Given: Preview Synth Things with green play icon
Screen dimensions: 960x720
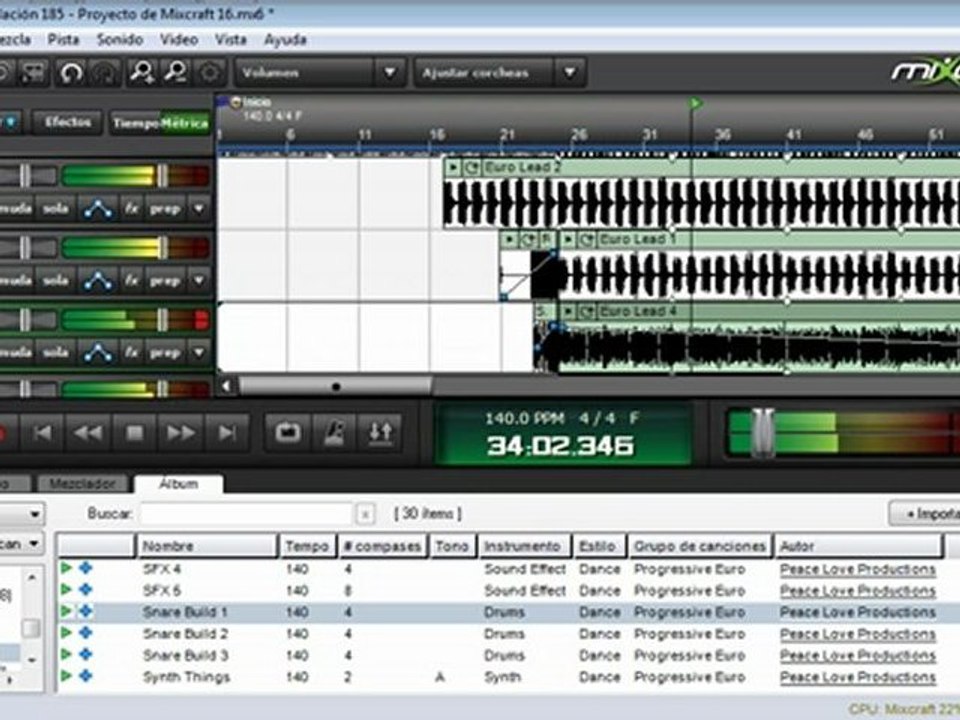Looking at the screenshot, I should pyautogui.click(x=66, y=676).
